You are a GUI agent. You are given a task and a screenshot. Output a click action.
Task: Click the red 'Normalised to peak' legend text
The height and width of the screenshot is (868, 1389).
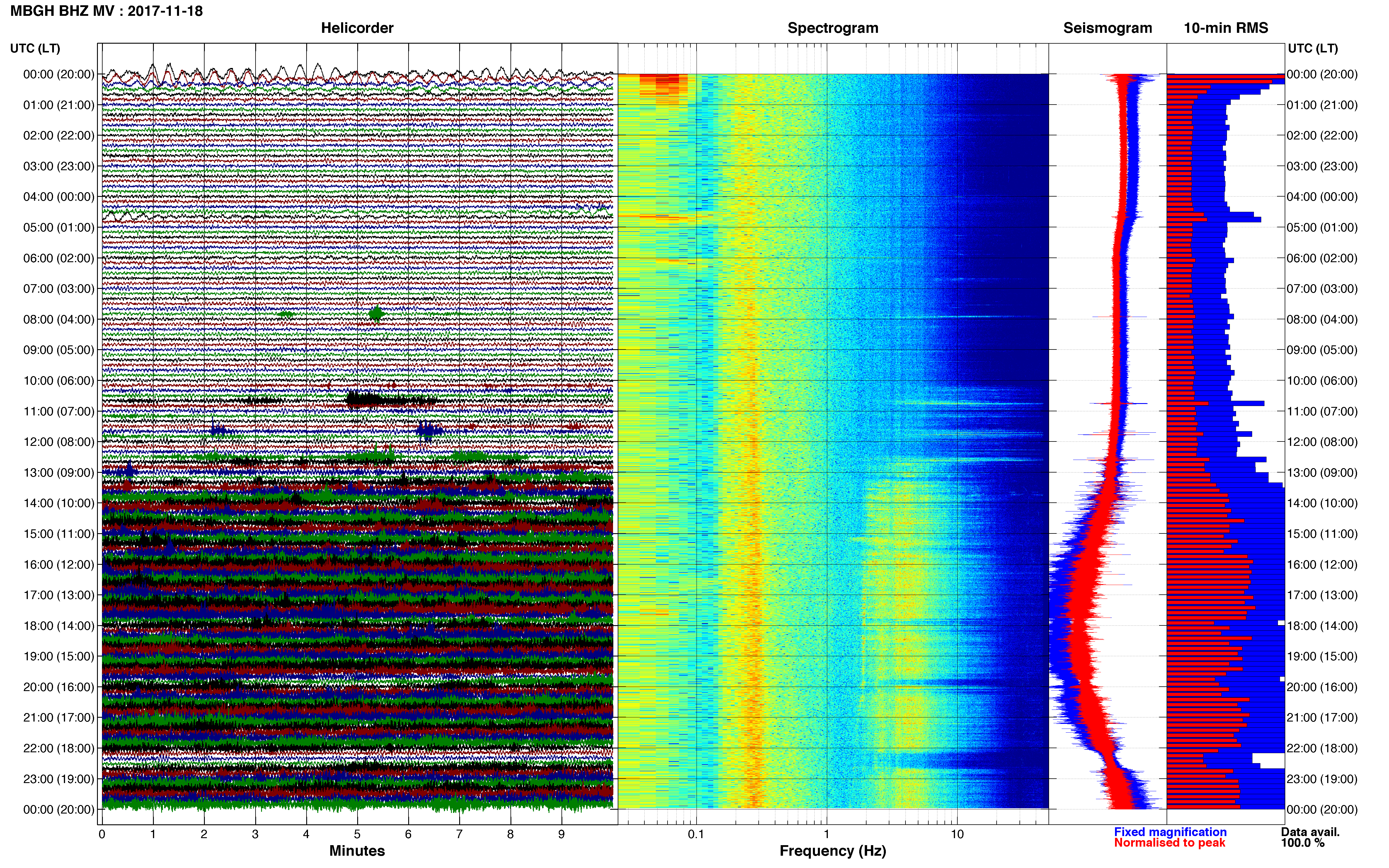pos(1170,843)
